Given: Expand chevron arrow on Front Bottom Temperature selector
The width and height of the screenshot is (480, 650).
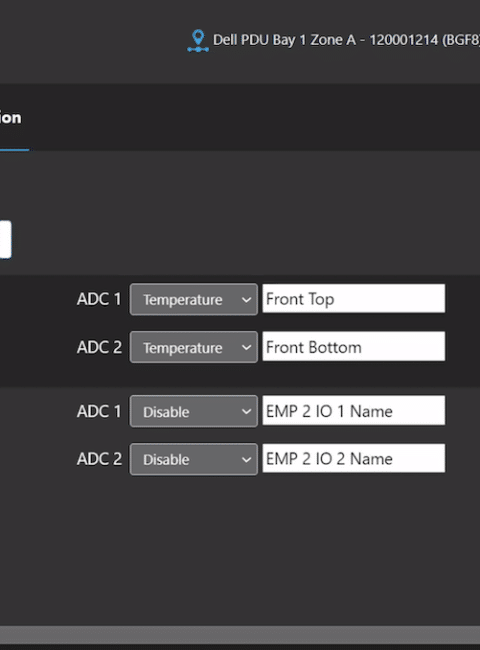Looking at the screenshot, I should [x=246, y=347].
